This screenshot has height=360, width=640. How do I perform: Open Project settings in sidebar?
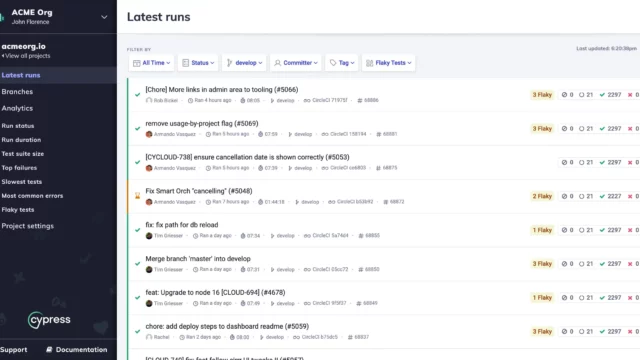(27, 226)
